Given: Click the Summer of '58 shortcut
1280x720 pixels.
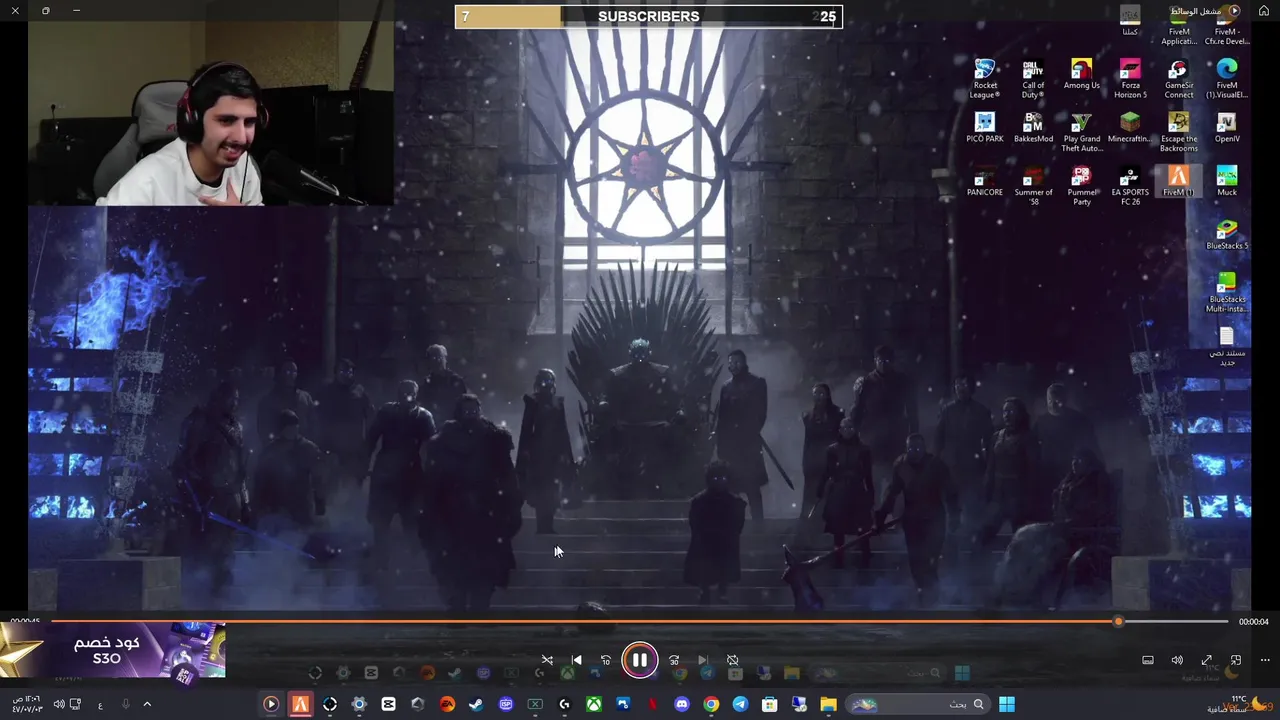Looking at the screenshot, I should (x=1033, y=186).
